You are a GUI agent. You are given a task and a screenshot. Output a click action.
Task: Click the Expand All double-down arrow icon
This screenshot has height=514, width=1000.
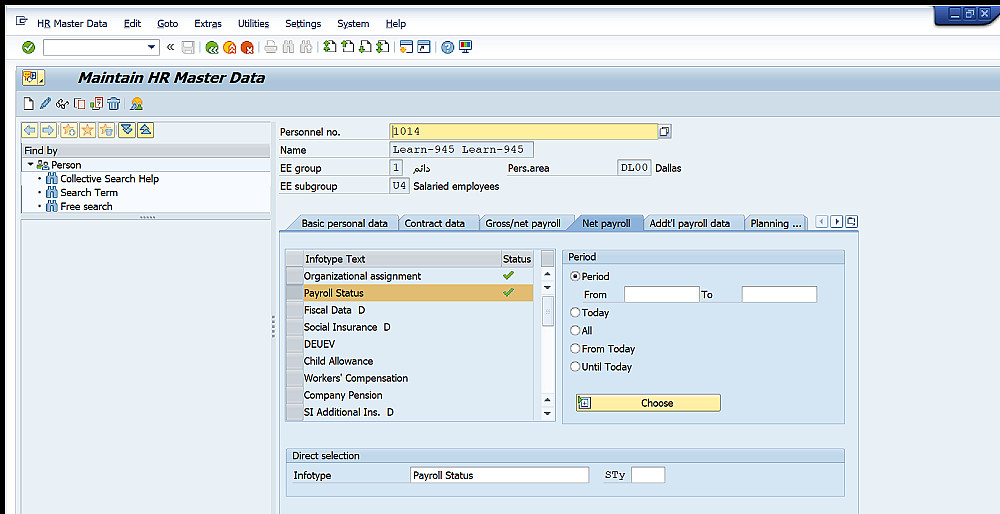point(126,130)
